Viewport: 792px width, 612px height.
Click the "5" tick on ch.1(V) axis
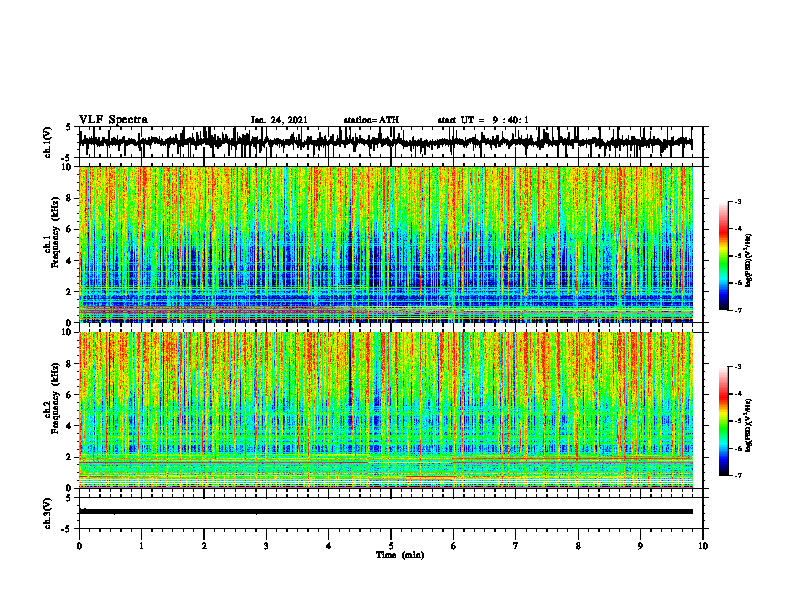(68, 128)
